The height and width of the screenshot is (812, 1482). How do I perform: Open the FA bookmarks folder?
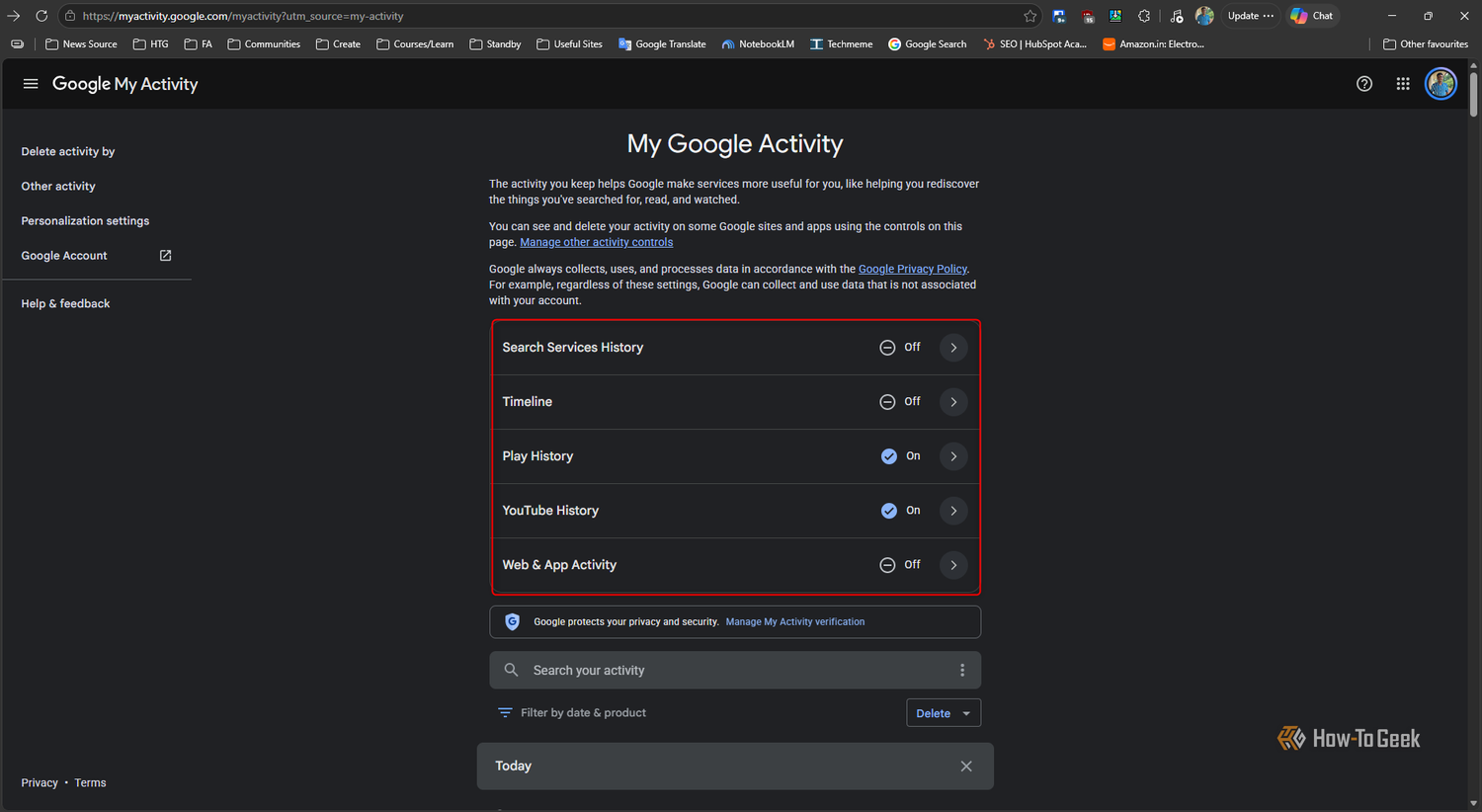click(x=199, y=44)
